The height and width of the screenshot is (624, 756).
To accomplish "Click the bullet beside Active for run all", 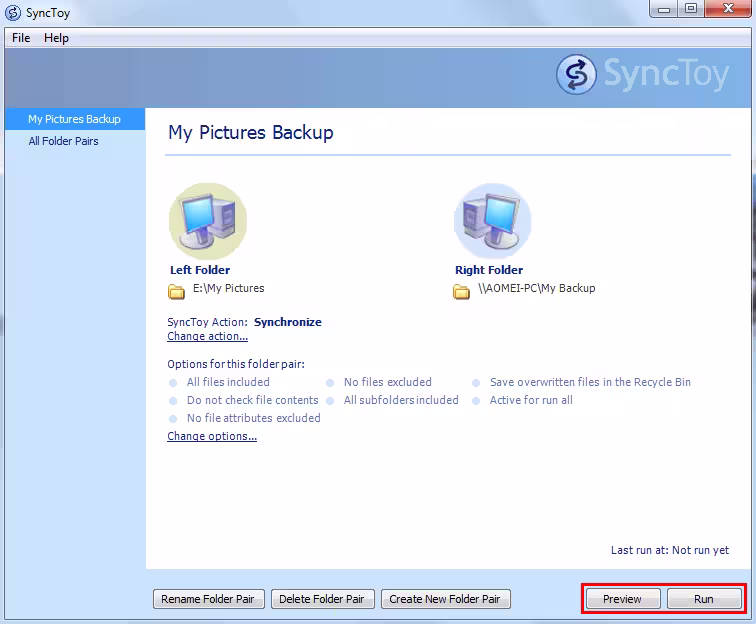I will point(476,401).
